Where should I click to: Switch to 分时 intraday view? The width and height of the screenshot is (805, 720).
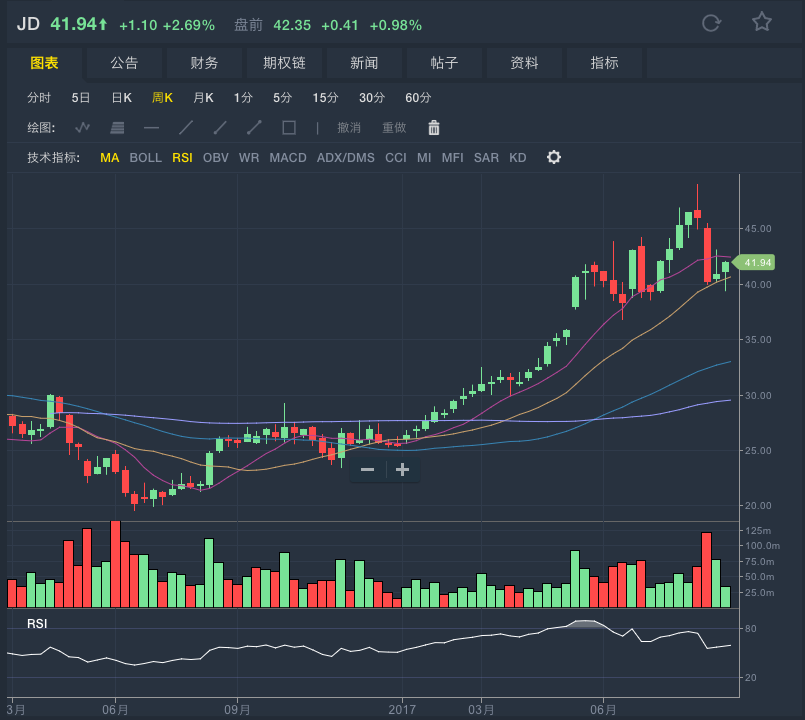39,98
